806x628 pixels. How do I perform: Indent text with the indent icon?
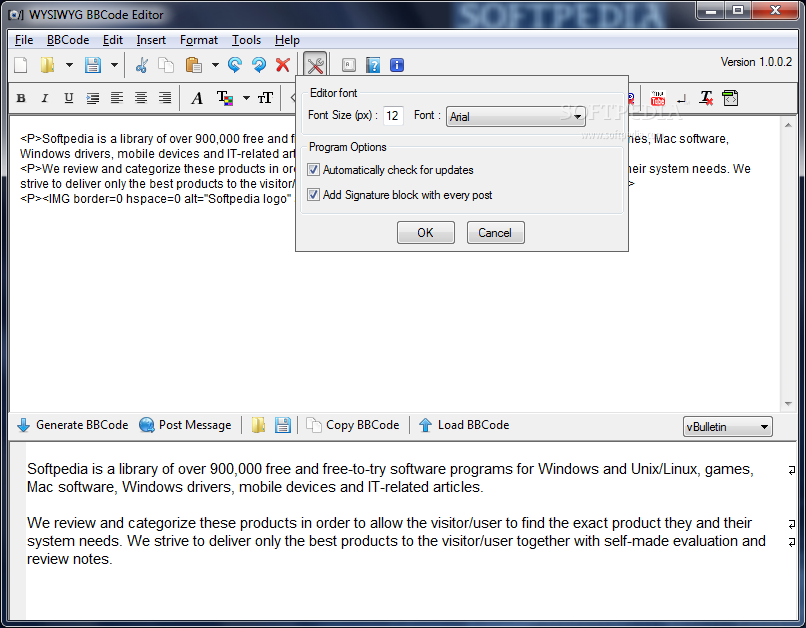coord(93,98)
